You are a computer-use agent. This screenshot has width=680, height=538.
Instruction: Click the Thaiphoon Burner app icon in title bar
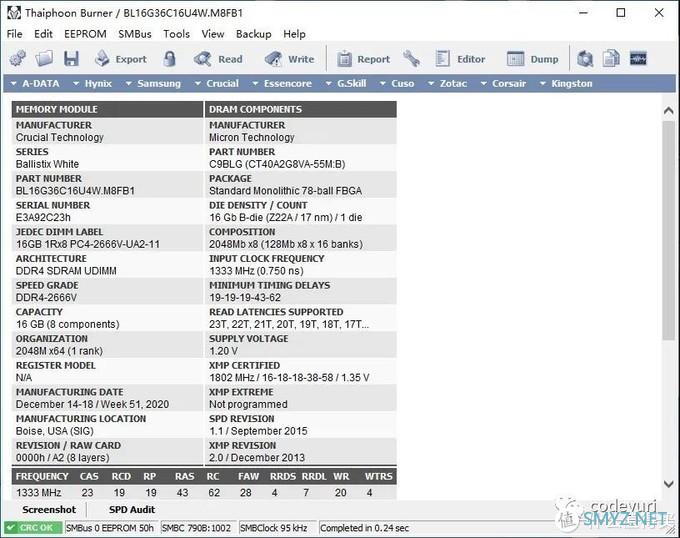tap(14, 13)
